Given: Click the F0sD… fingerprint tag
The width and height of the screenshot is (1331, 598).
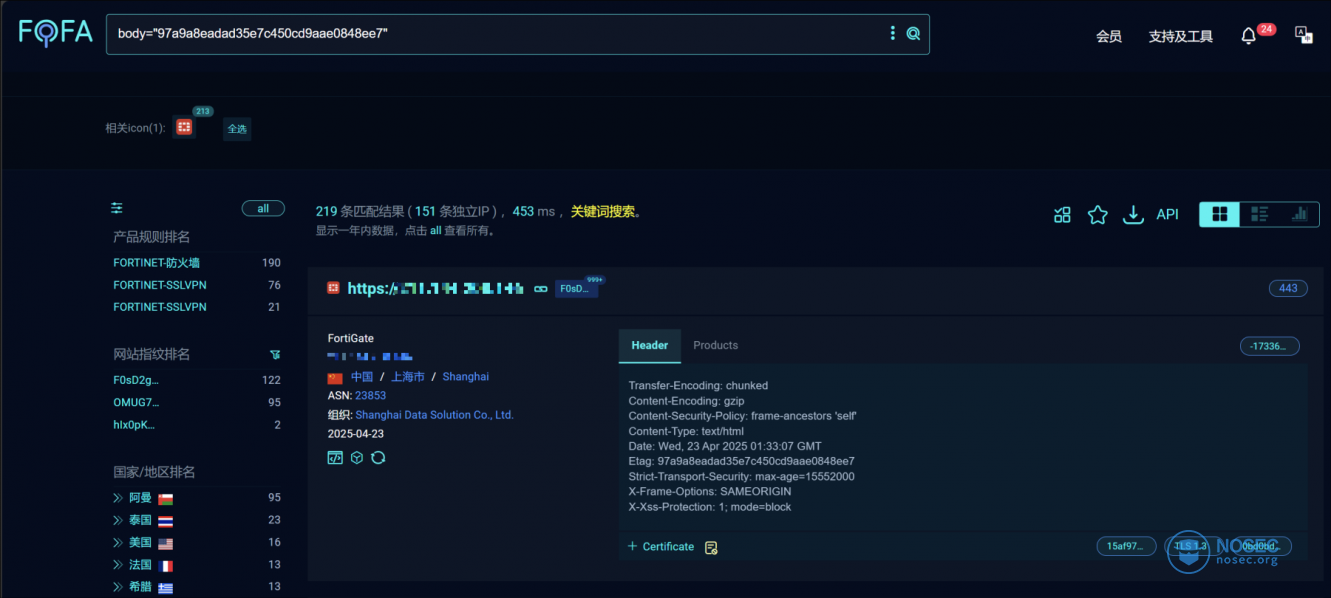Looking at the screenshot, I should pyautogui.click(x=576, y=288).
